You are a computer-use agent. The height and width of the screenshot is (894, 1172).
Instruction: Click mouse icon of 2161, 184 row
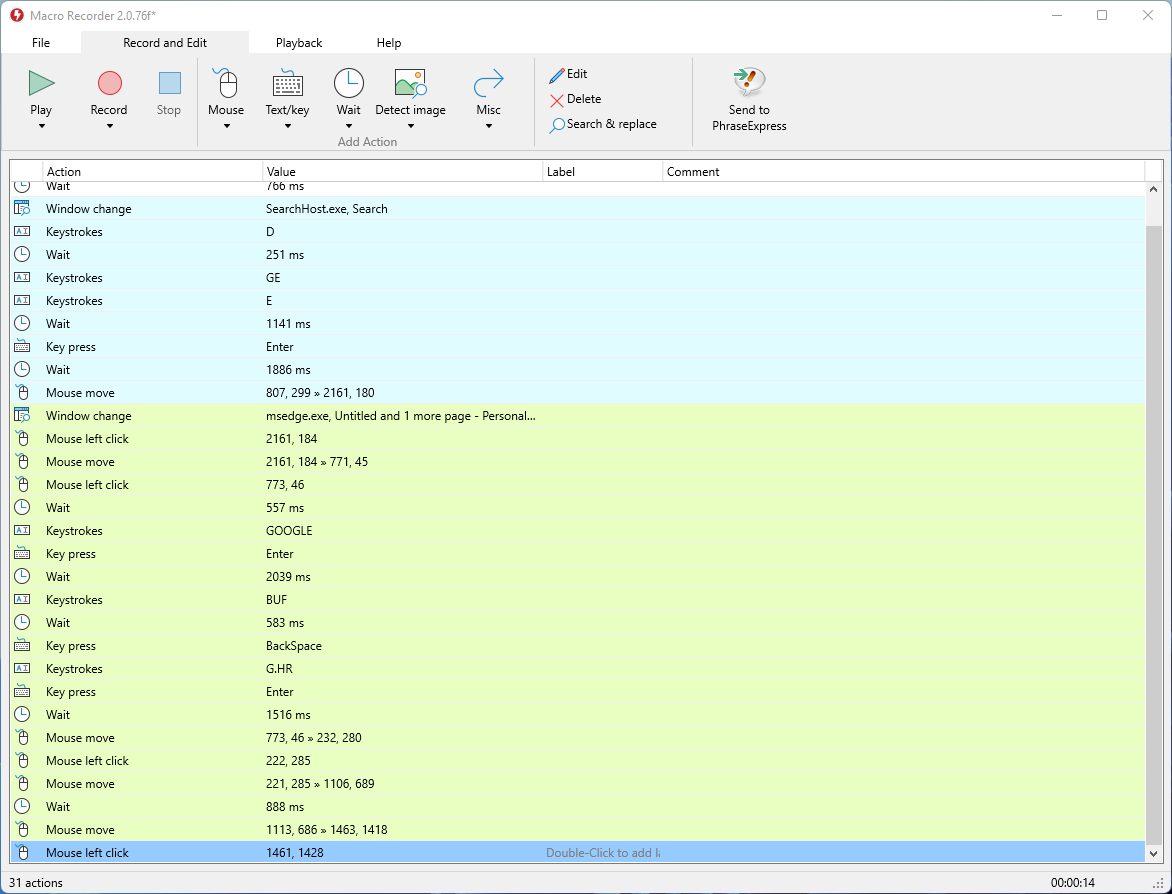pos(22,439)
